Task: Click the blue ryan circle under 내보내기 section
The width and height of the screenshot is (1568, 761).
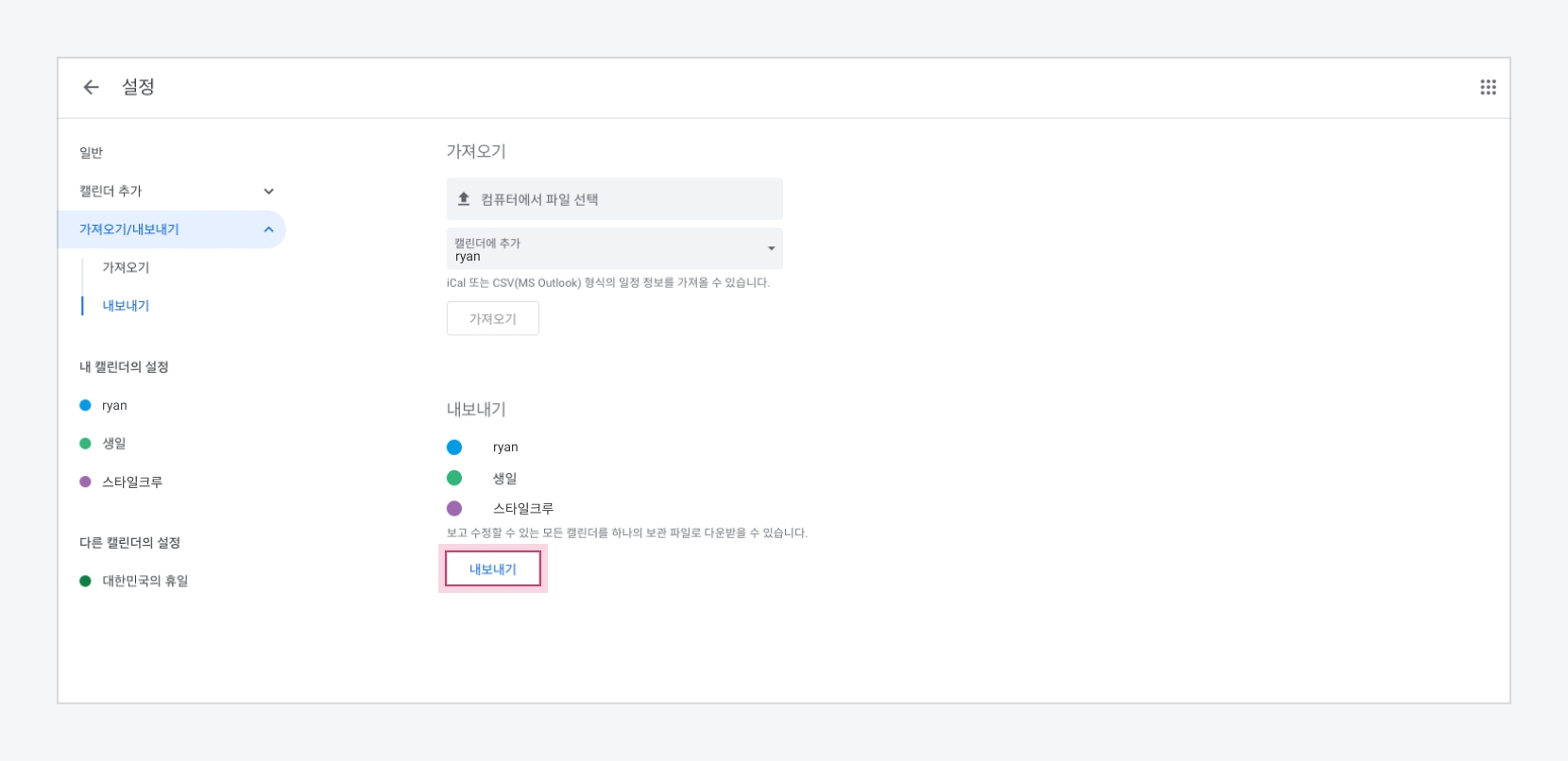Action: pos(454,448)
